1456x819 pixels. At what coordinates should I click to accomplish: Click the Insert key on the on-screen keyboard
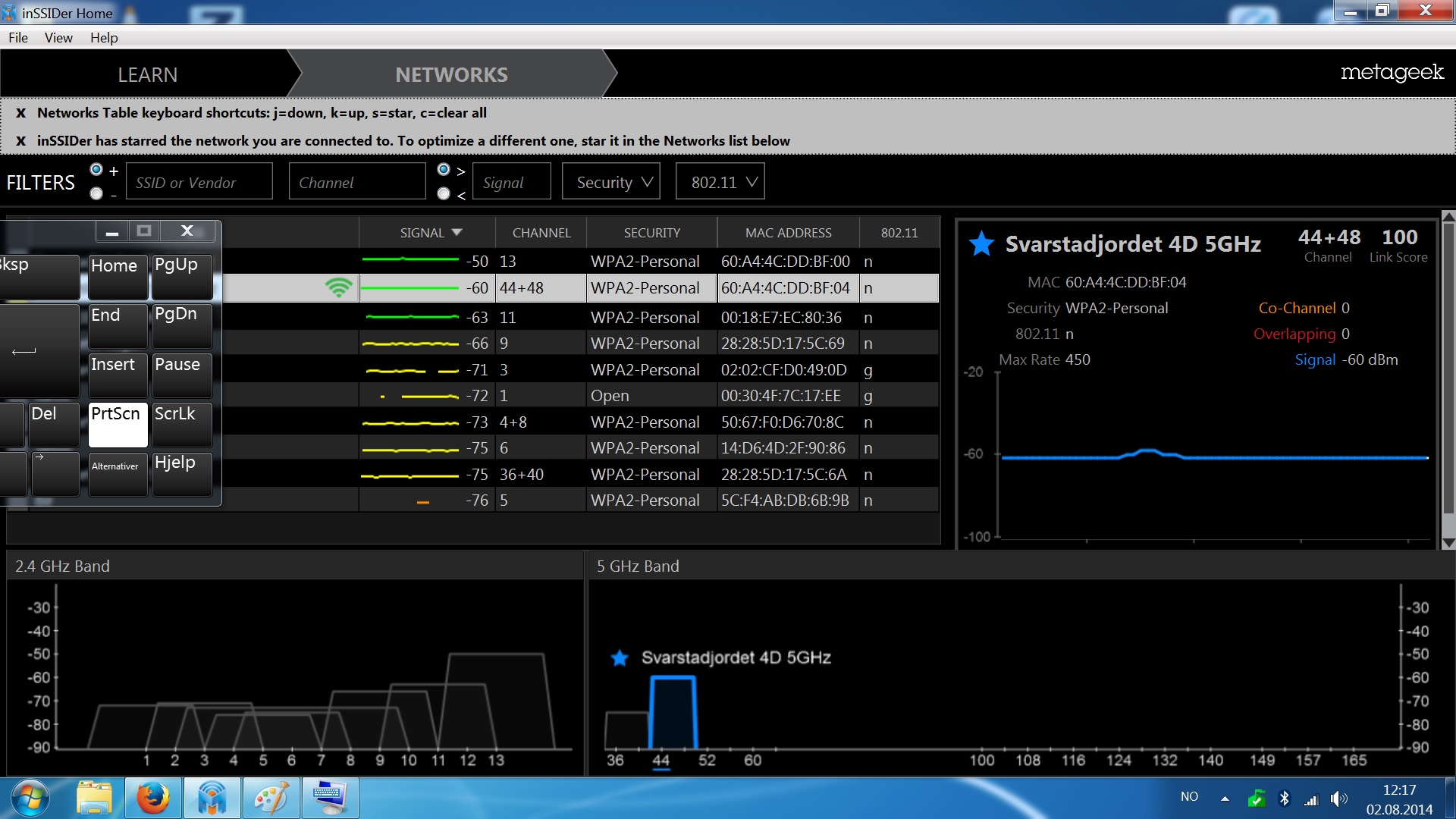point(118,375)
